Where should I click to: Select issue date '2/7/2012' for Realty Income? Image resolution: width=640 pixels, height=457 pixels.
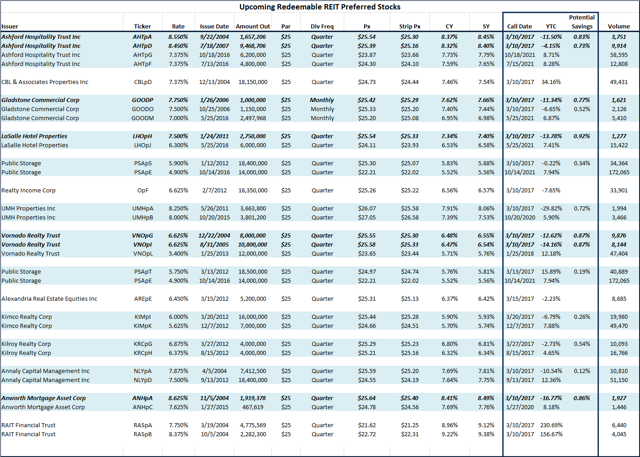(214, 191)
